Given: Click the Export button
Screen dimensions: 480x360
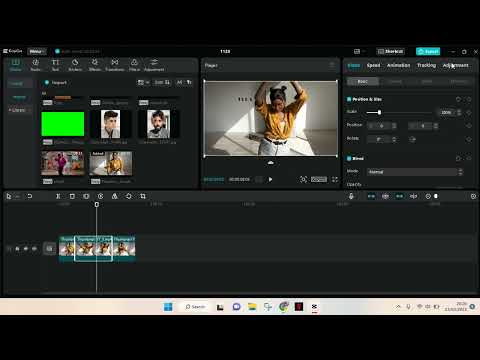Looking at the screenshot, I should tap(428, 51).
